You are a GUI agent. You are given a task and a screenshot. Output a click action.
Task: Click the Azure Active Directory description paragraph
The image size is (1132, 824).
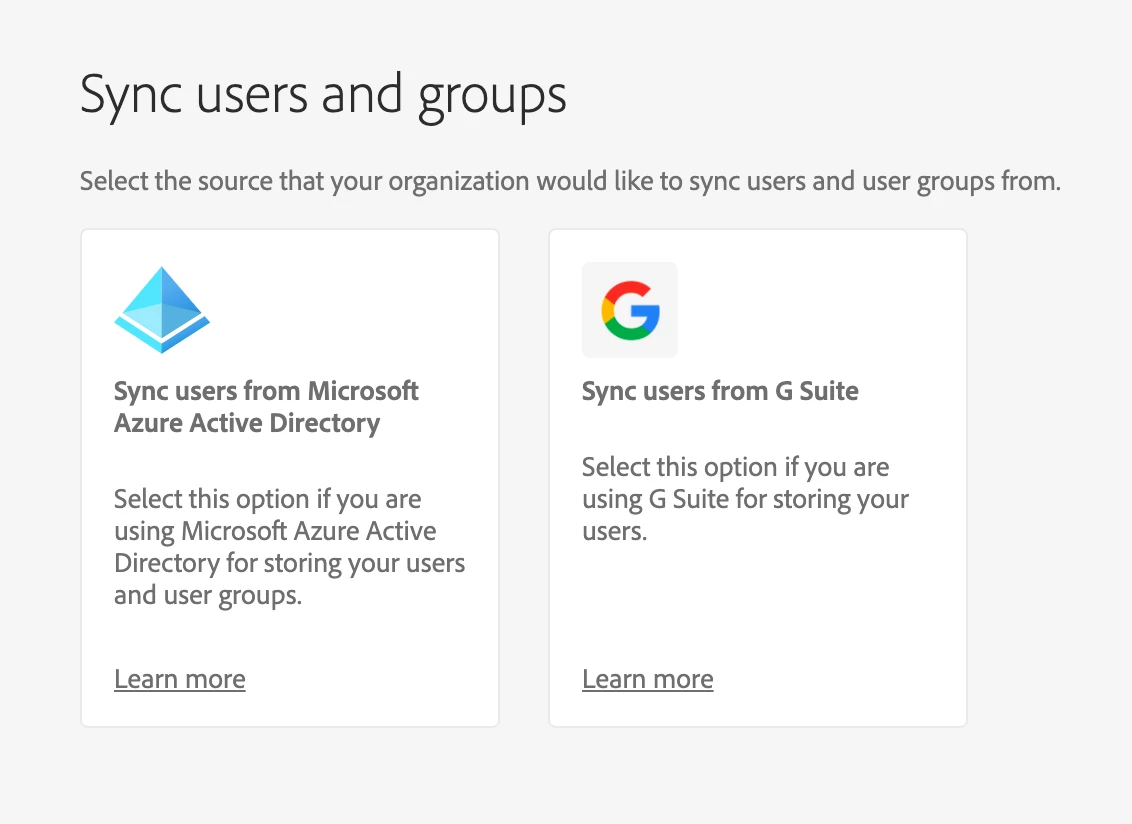(289, 547)
